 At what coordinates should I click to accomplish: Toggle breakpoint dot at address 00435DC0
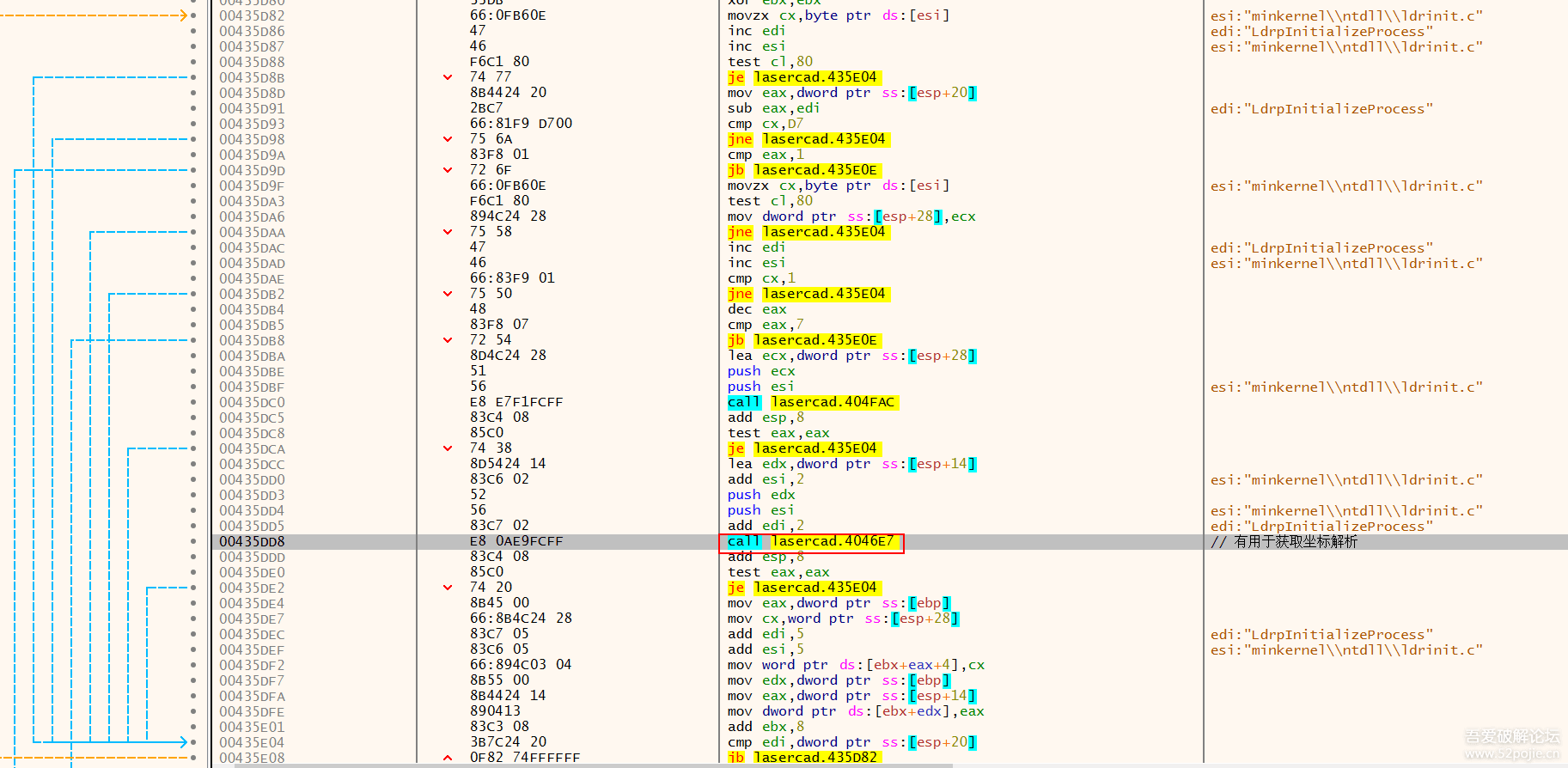click(x=193, y=402)
